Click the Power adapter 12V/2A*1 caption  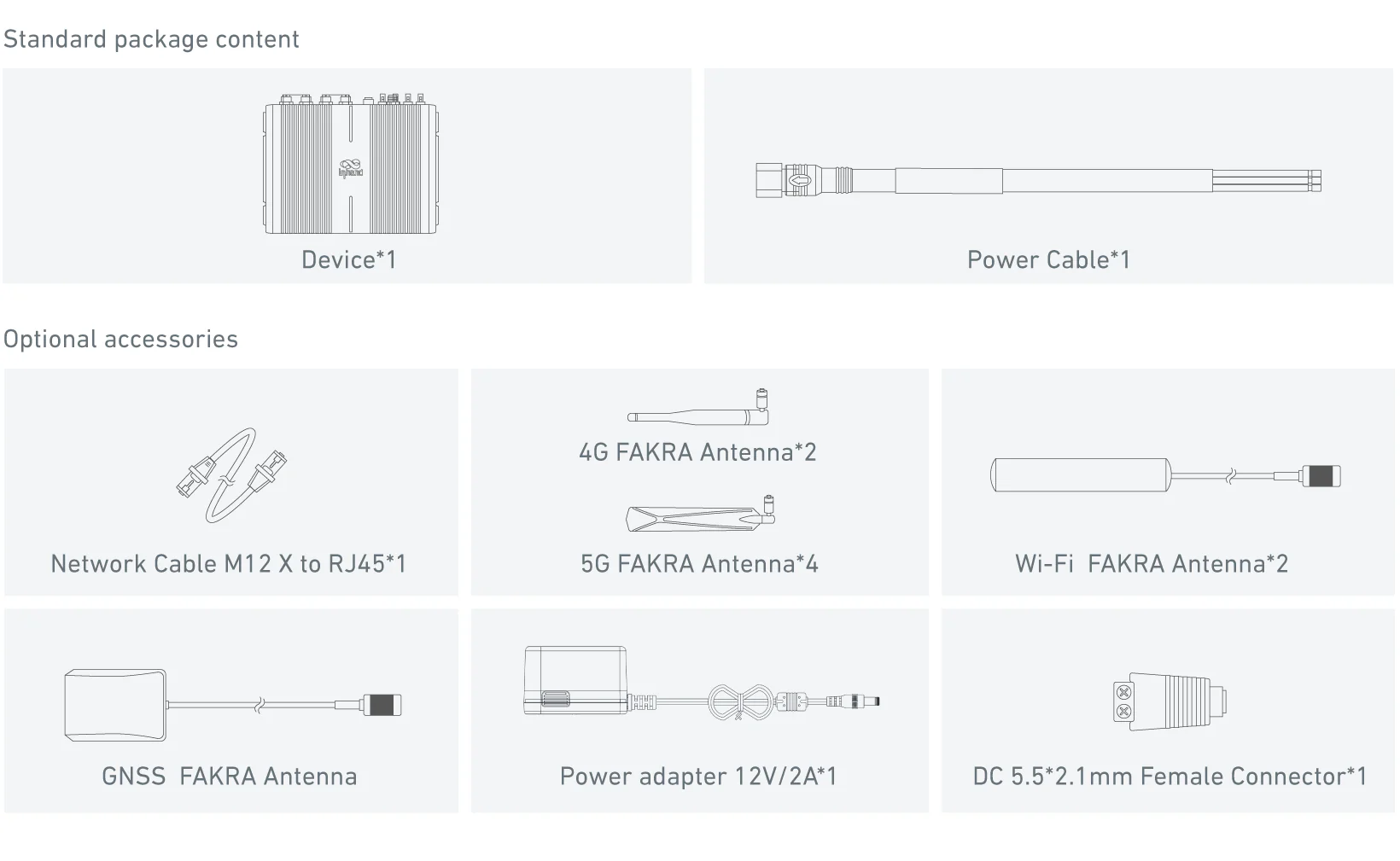[x=699, y=776]
